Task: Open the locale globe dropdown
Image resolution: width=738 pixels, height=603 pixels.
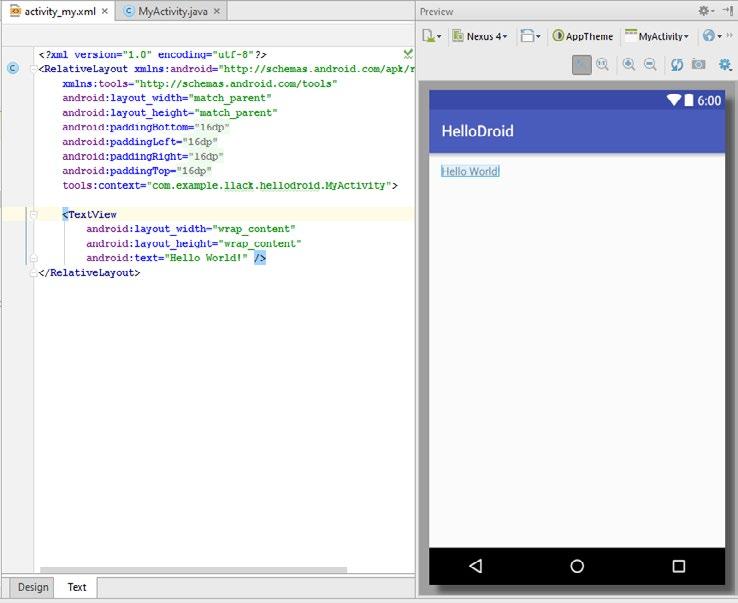Action: (x=711, y=36)
